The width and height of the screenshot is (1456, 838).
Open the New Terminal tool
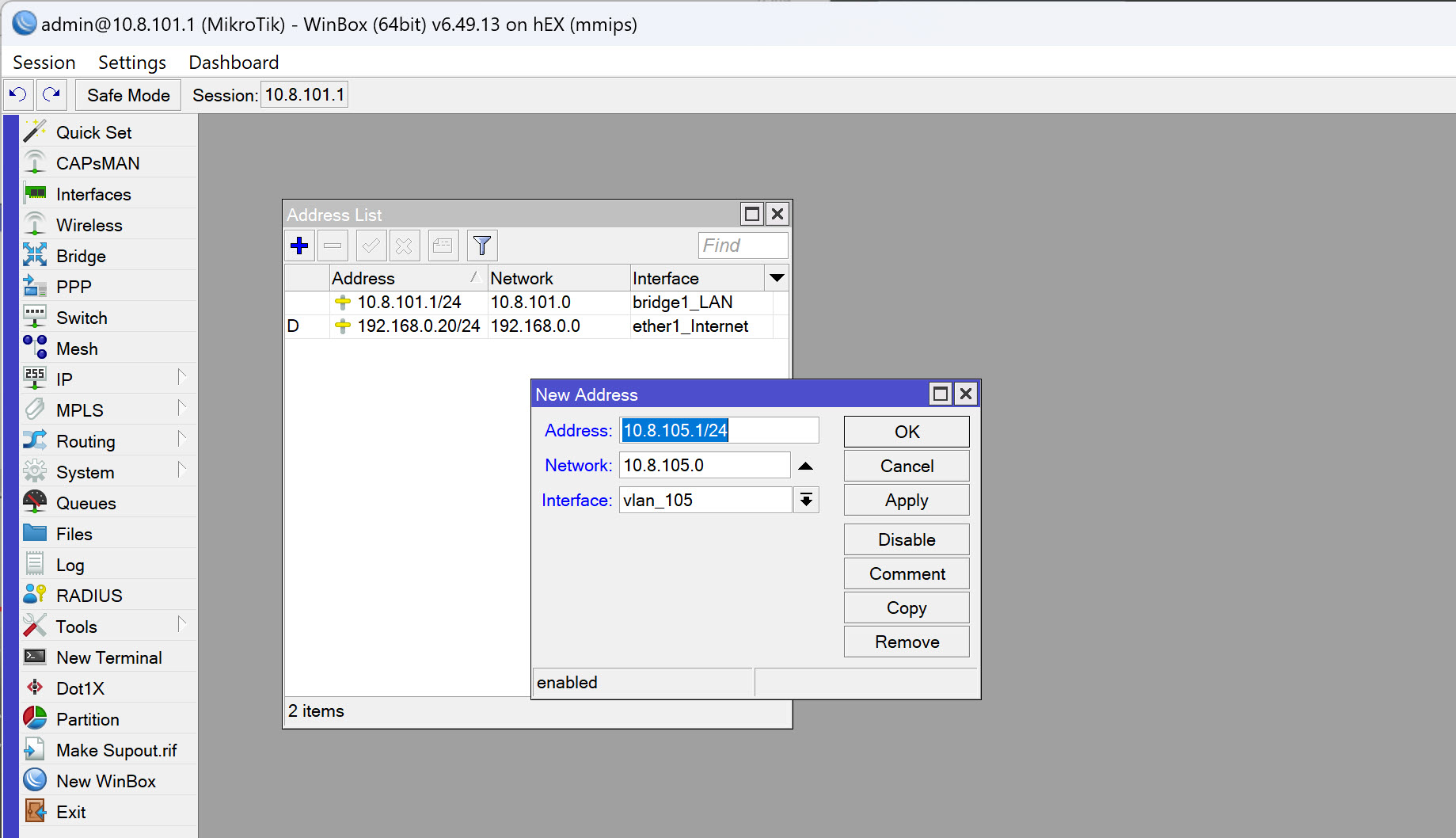pos(108,657)
